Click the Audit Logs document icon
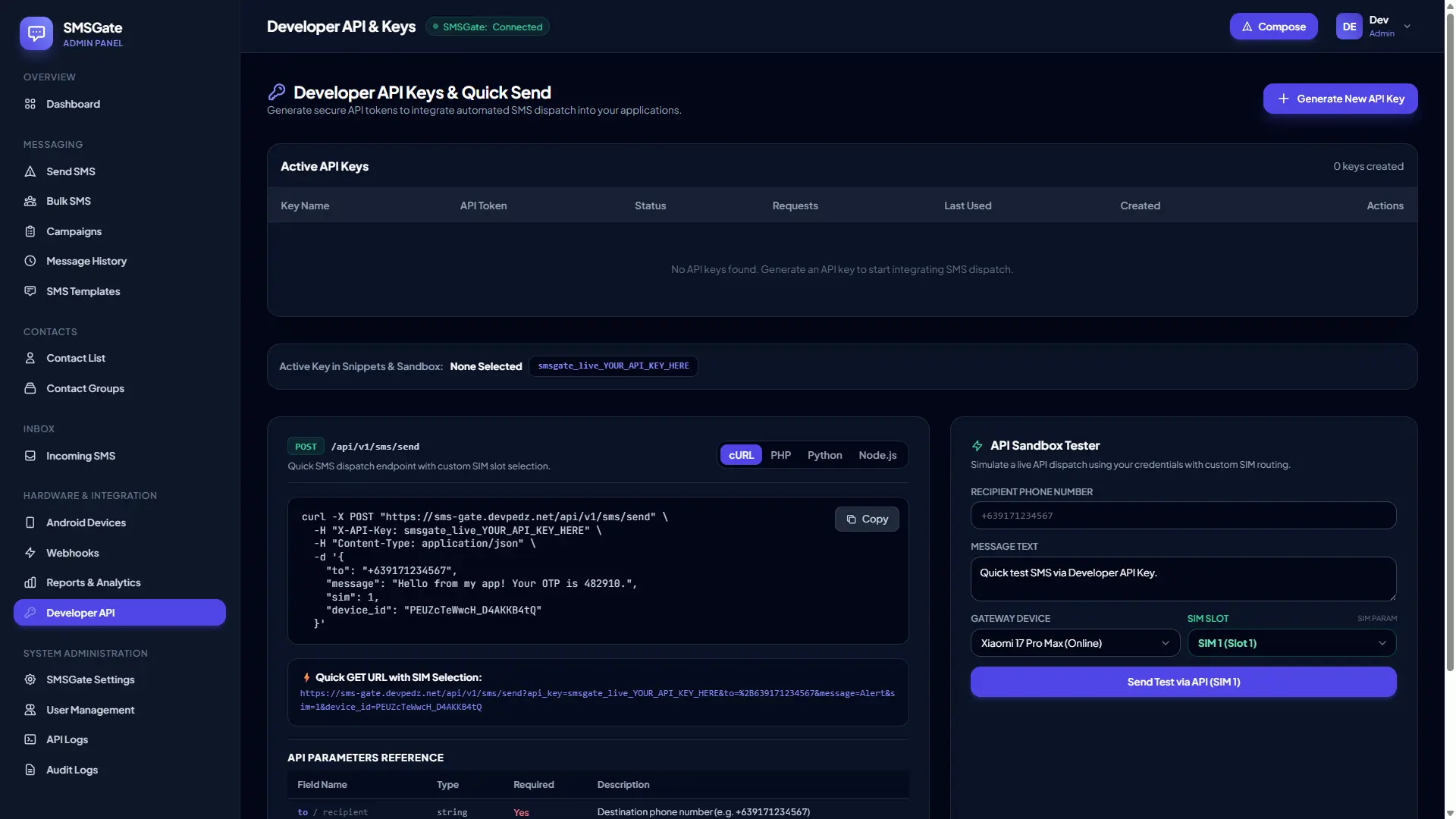The height and width of the screenshot is (819, 1456). (x=30, y=770)
